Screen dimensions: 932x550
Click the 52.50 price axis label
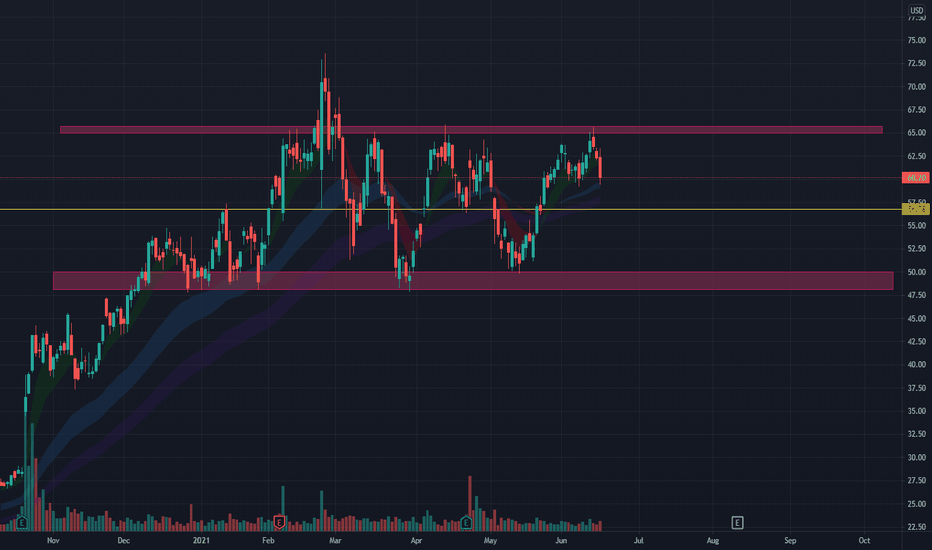[916, 249]
